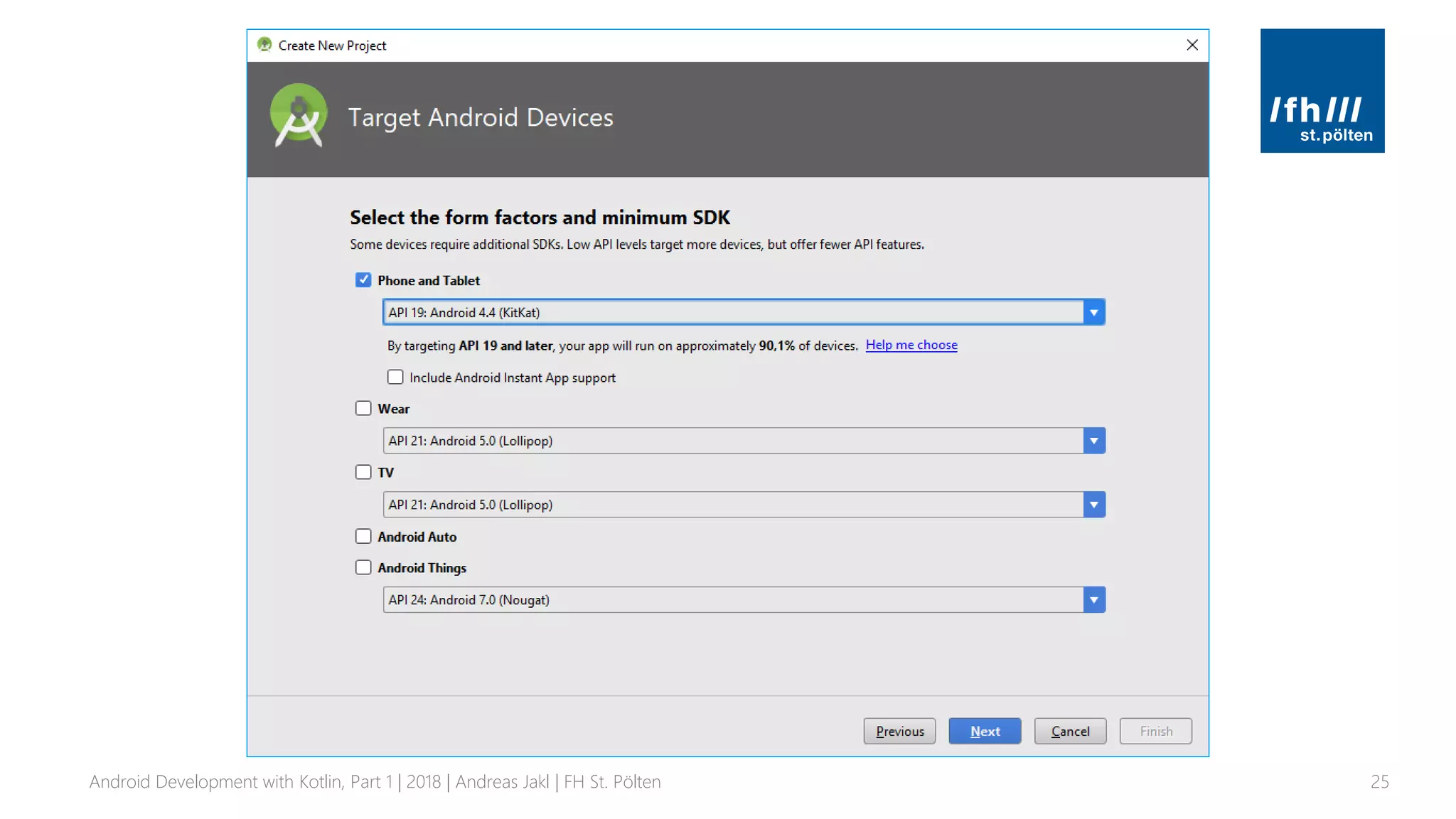Screen dimensions: 1456x819
Task: Check the Android Auto checkbox
Action: pos(363,536)
